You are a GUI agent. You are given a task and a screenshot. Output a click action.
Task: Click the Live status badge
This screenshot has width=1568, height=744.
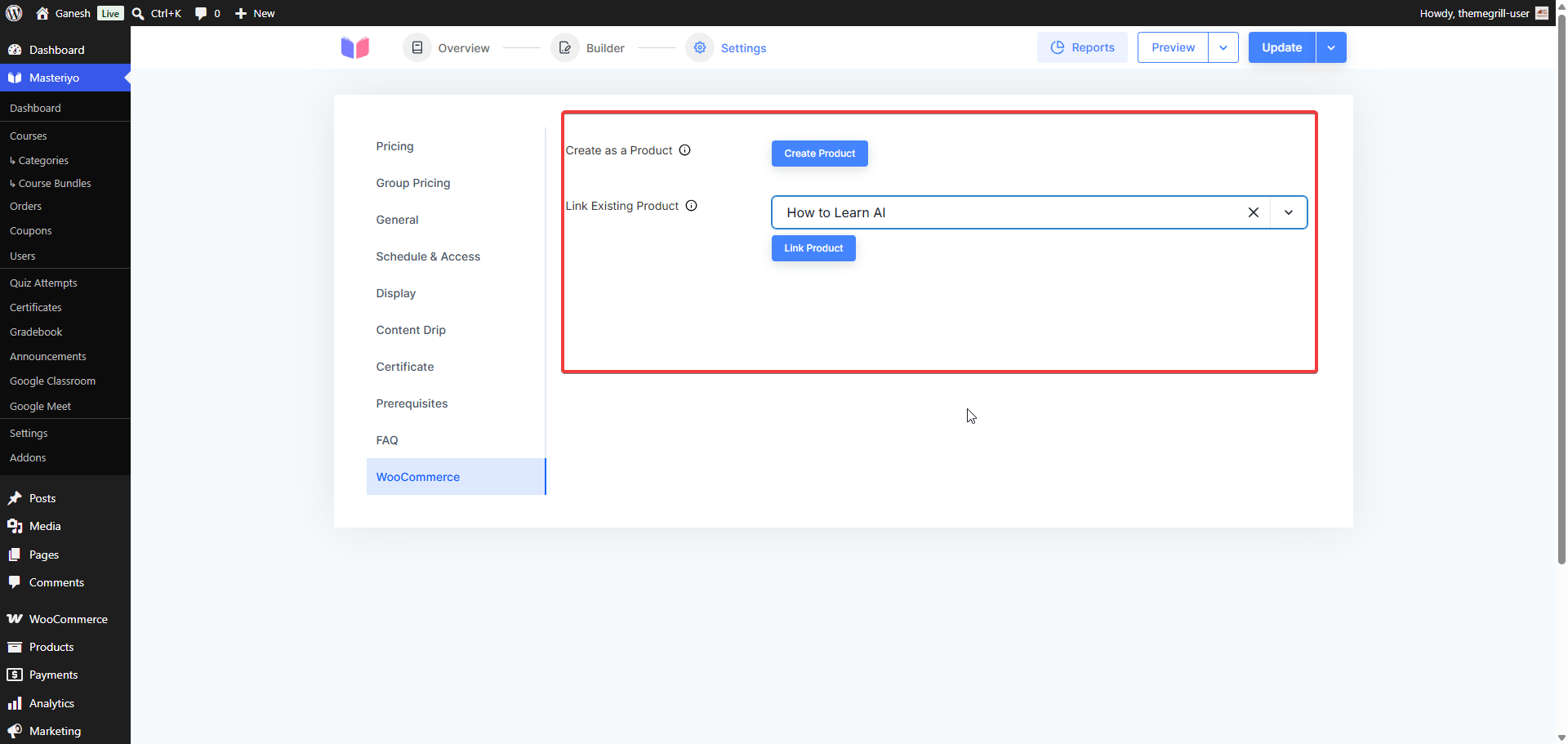[x=110, y=13]
